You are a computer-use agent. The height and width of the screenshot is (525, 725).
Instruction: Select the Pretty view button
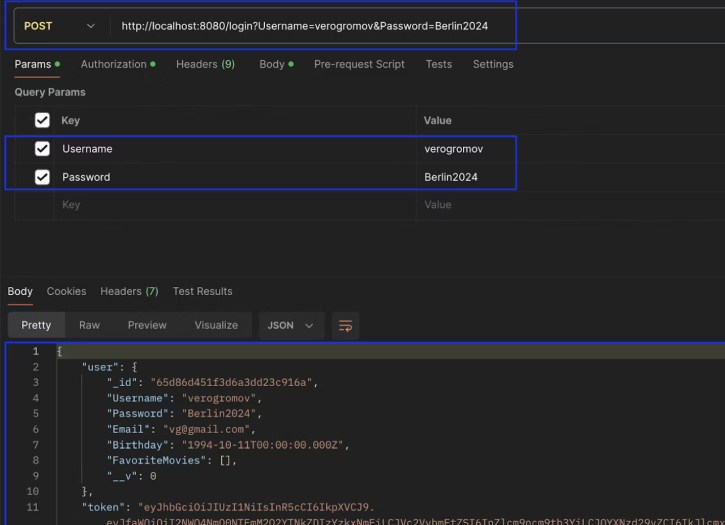point(36,325)
